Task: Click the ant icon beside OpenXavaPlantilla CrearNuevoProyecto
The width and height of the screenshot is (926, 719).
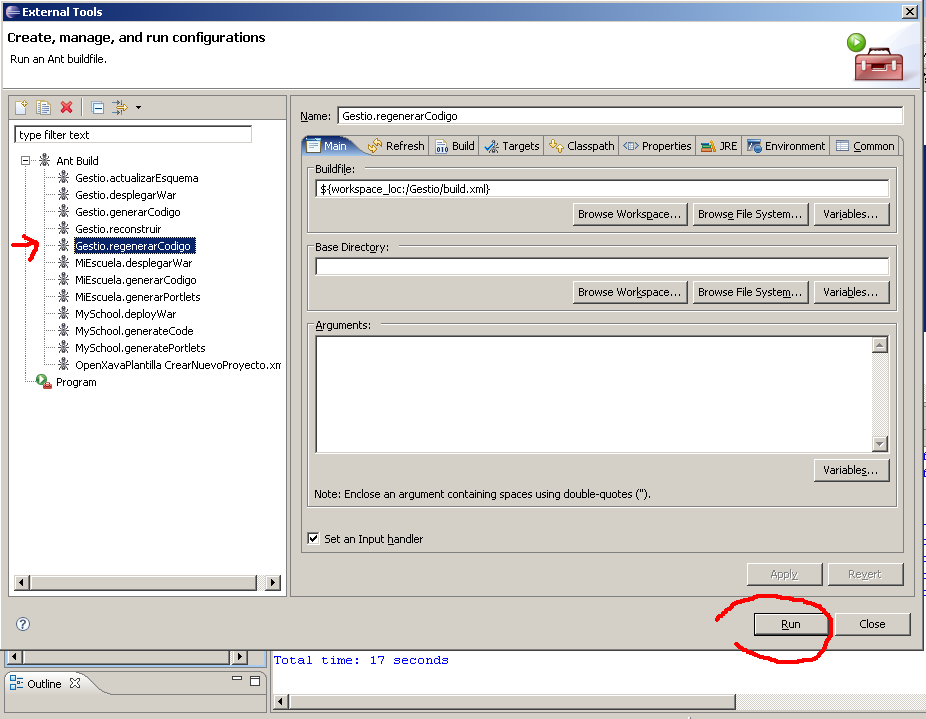Action: pos(63,365)
